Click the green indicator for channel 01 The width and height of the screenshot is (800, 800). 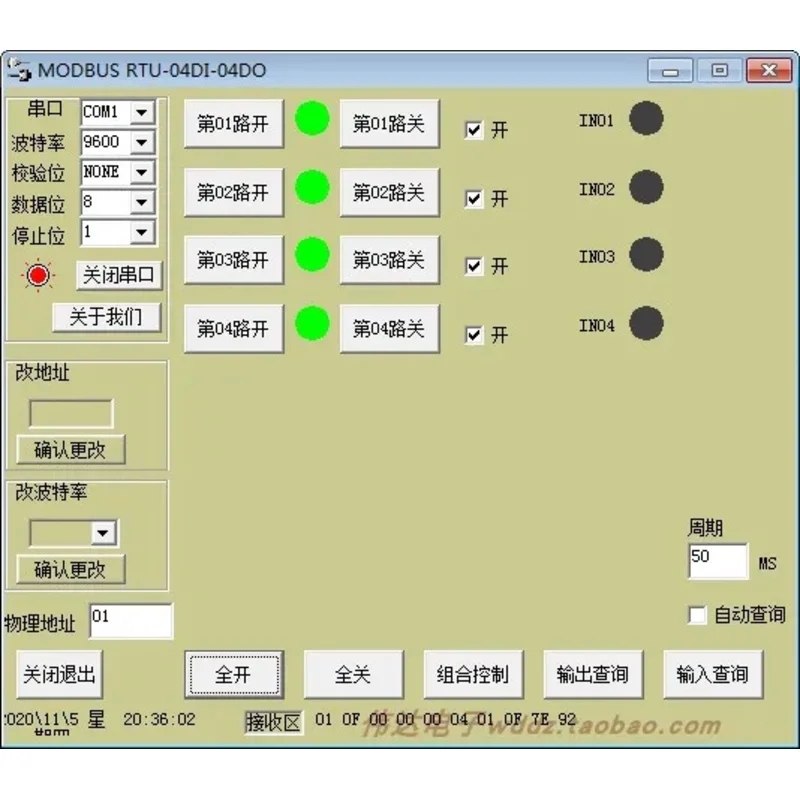tap(312, 118)
